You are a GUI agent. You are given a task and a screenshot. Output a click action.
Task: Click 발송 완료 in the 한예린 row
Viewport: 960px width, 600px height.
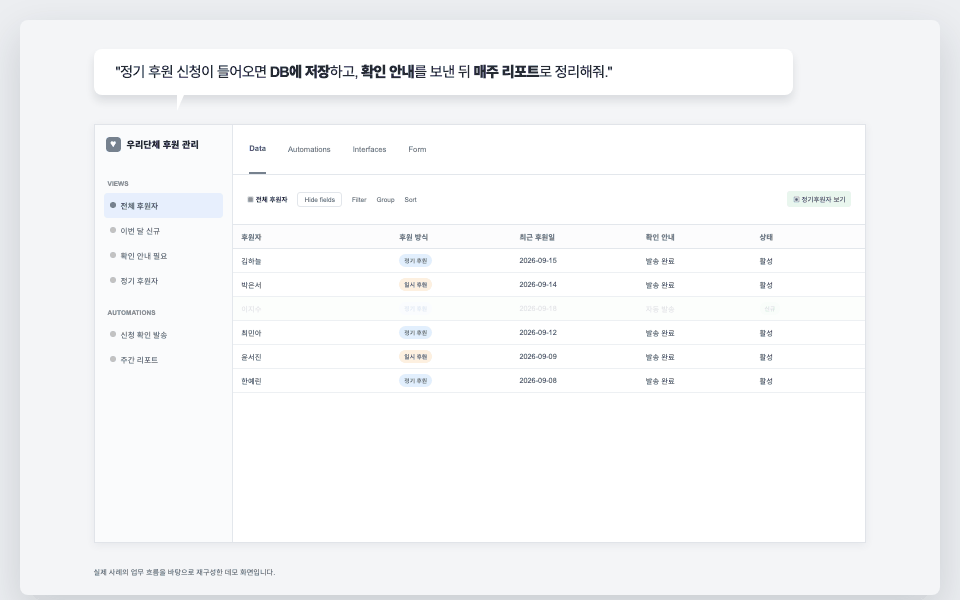tap(659, 381)
